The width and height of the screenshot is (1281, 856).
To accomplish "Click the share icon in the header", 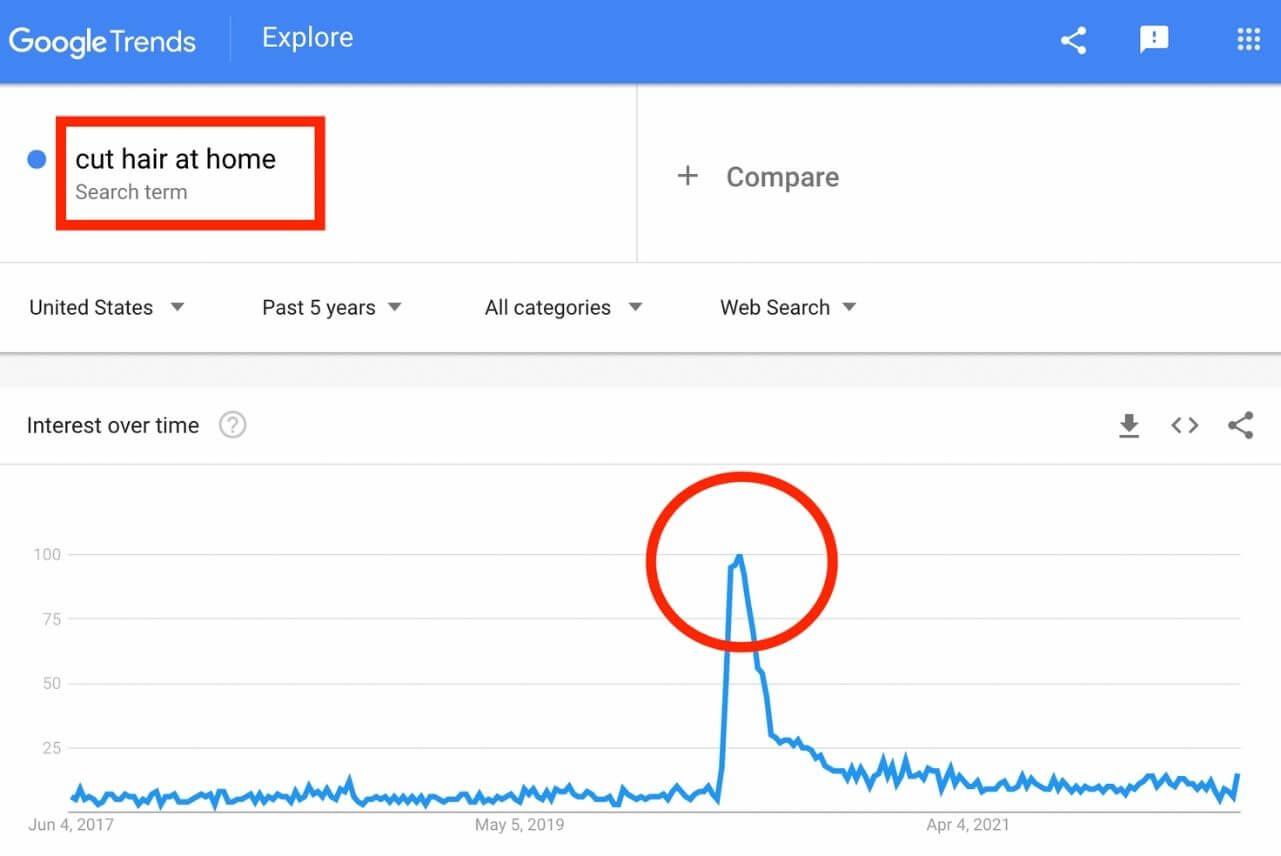I will point(1073,40).
